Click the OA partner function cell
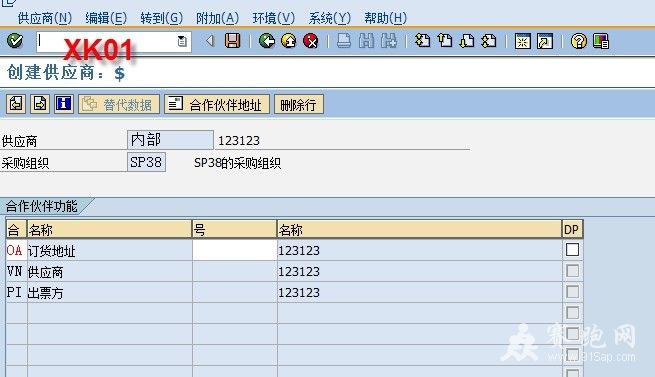This screenshot has height=377, width=655. pos(17,250)
